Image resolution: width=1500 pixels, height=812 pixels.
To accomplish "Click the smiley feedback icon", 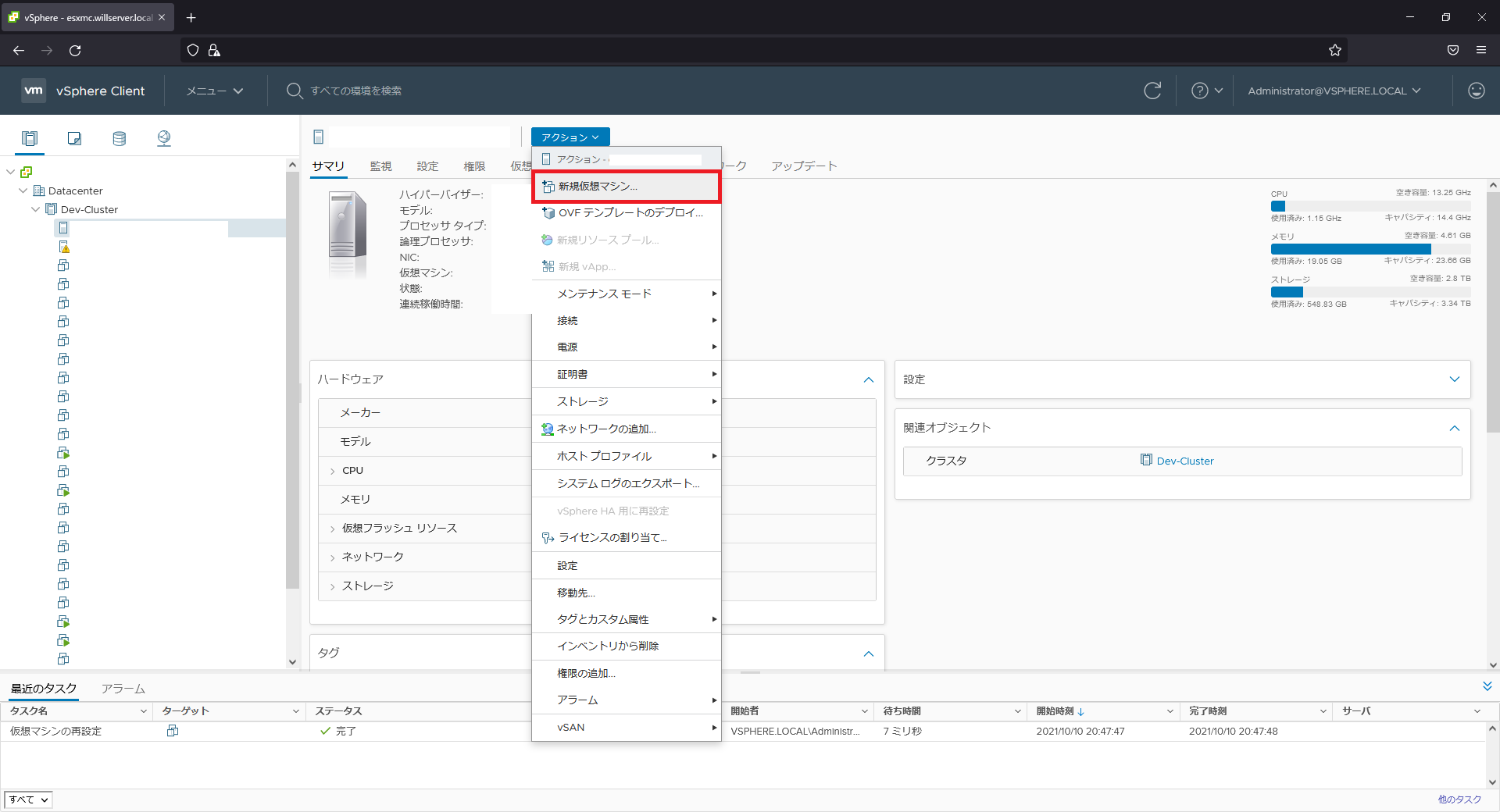I will pyautogui.click(x=1476, y=91).
